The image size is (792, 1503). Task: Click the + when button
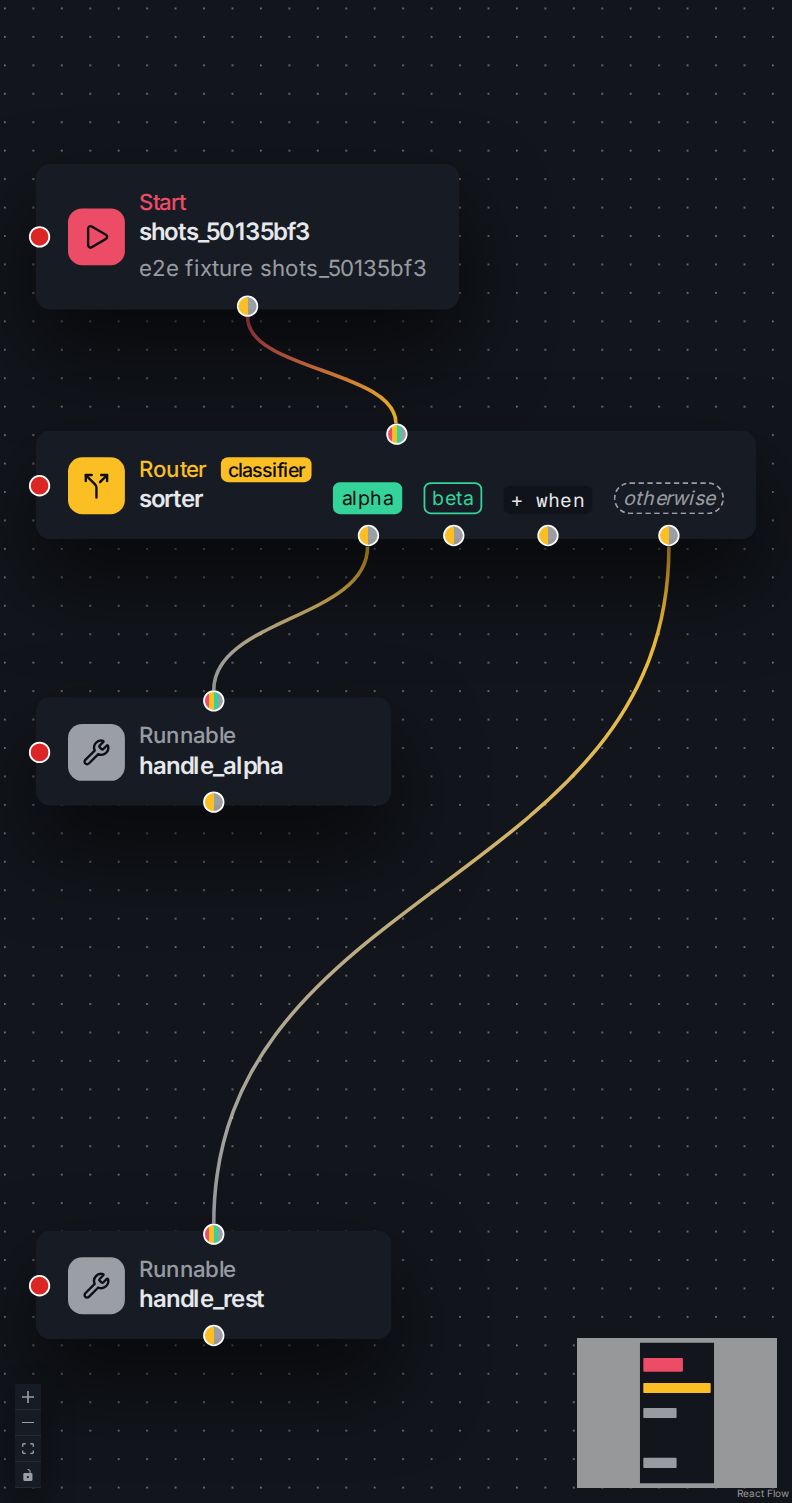(x=548, y=500)
